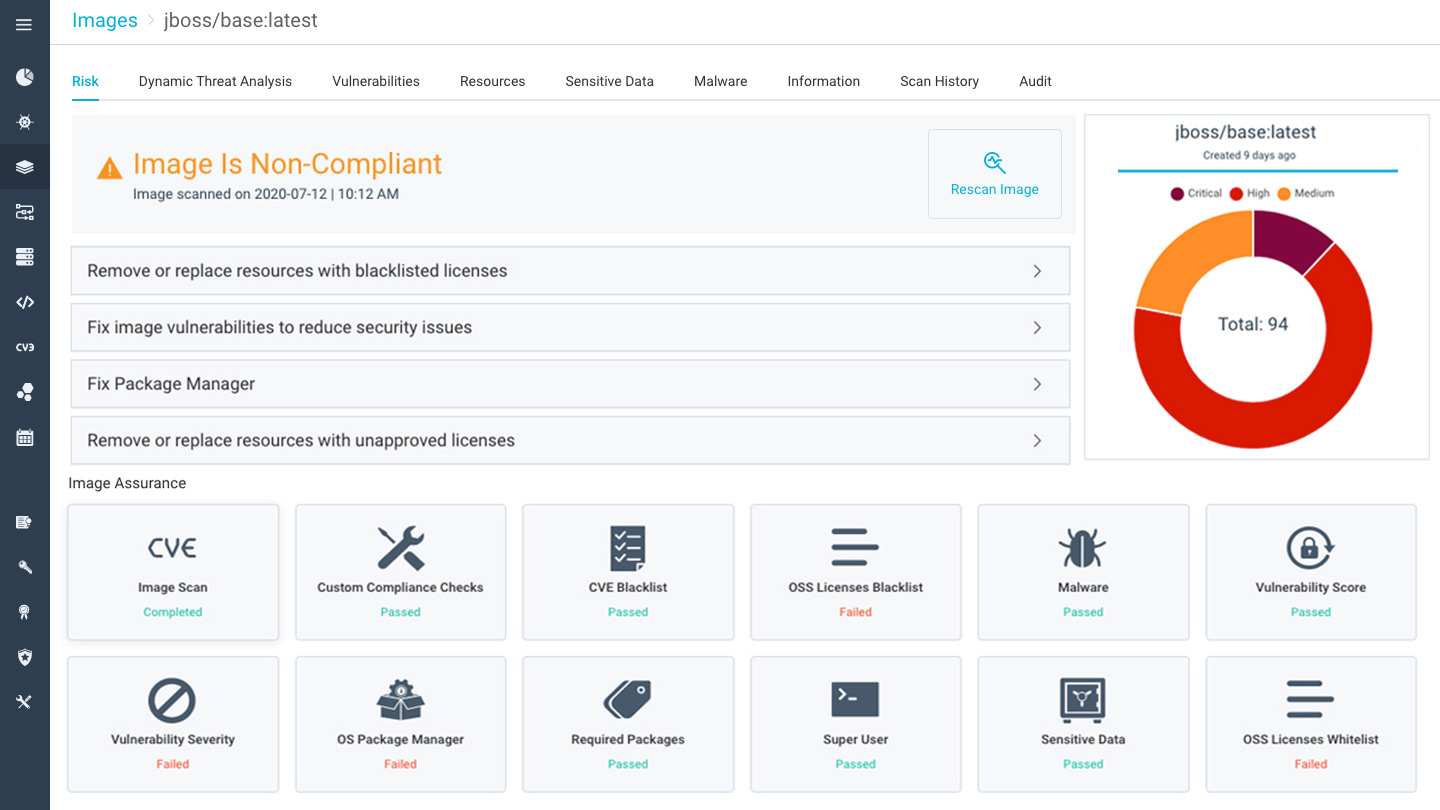The width and height of the screenshot is (1440, 810).
Task: Click the 'jboss/base:latest' chart panel title
Action: 1245,132
